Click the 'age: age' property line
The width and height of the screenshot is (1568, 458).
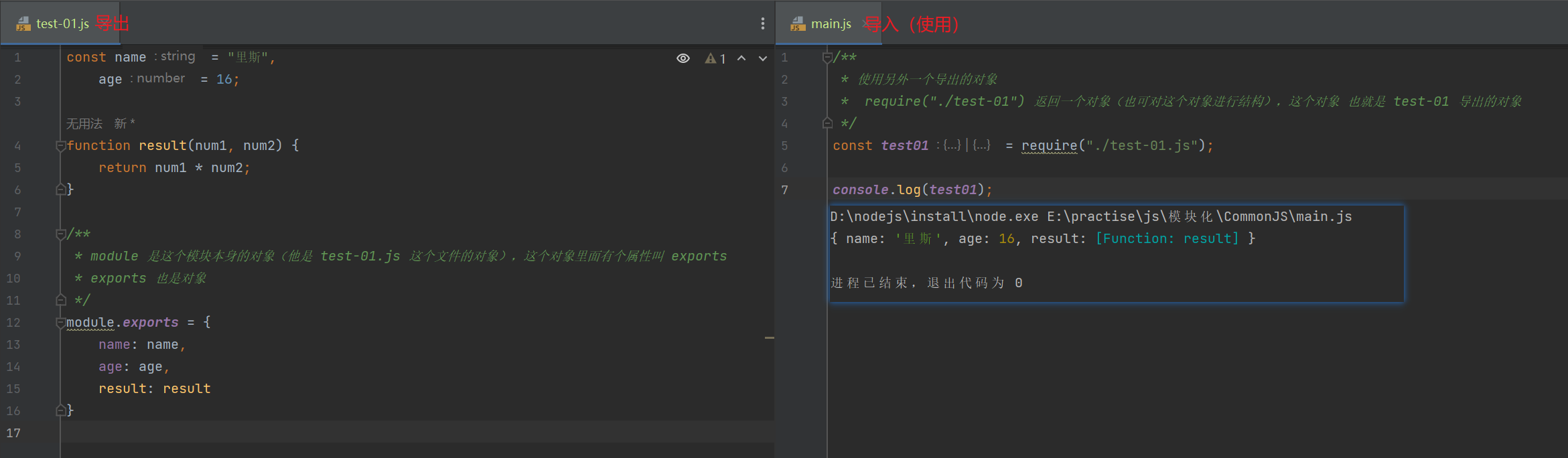(134, 366)
